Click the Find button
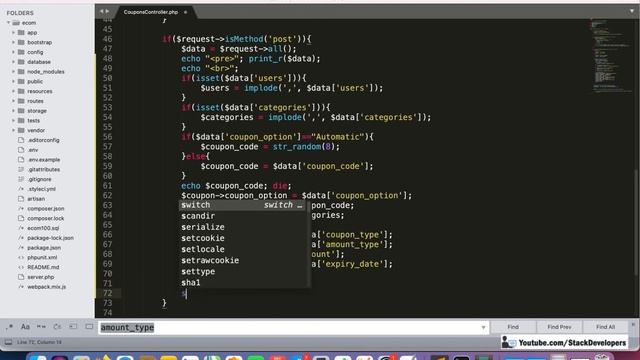The height and width of the screenshot is (360, 640). coord(513,327)
